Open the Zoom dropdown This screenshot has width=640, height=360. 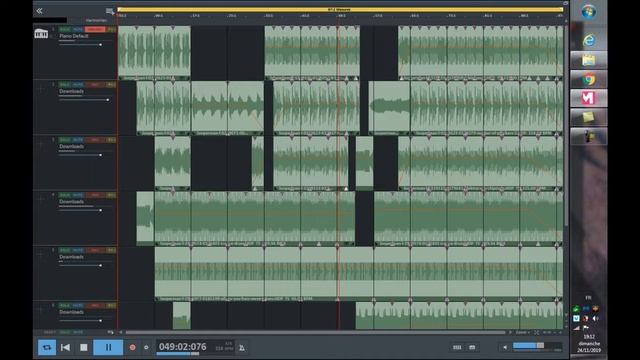tap(522, 332)
